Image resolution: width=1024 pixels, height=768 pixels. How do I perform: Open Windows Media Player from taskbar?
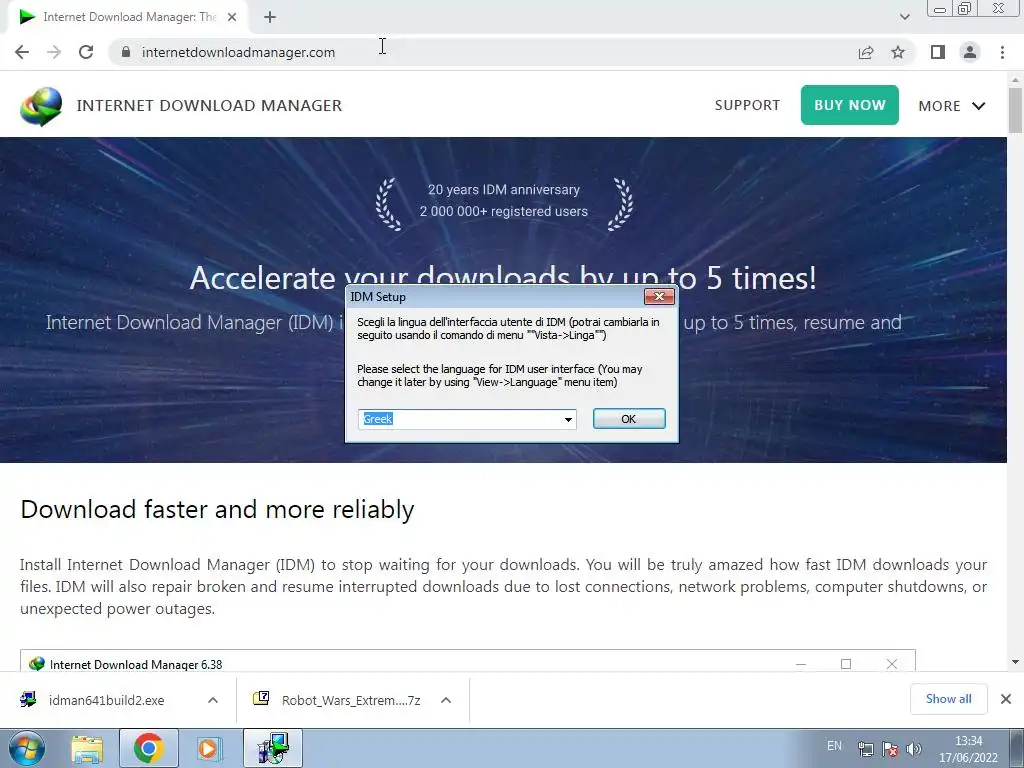[x=210, y=748]
